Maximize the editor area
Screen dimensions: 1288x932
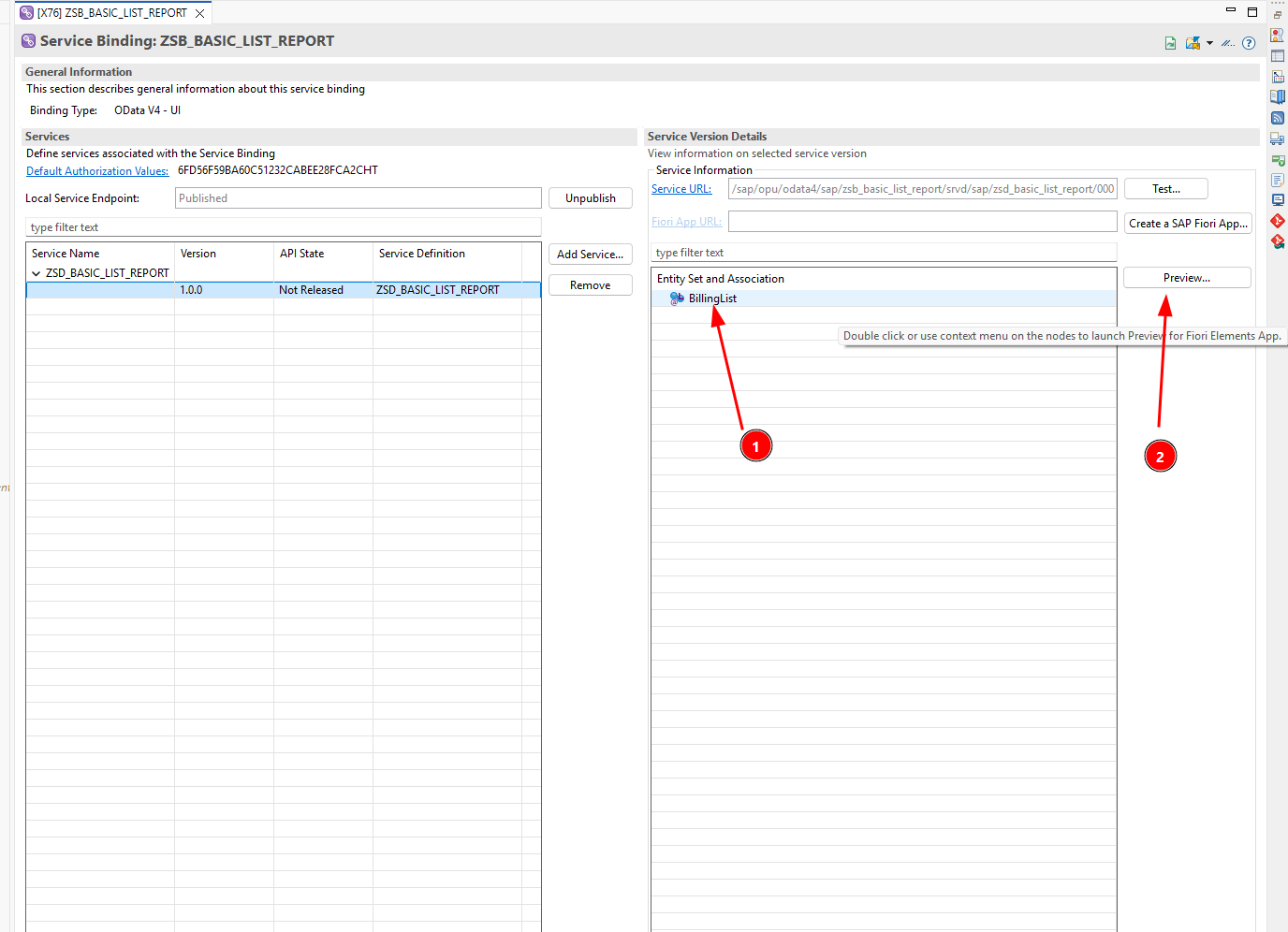click(x=1252, y=12)
